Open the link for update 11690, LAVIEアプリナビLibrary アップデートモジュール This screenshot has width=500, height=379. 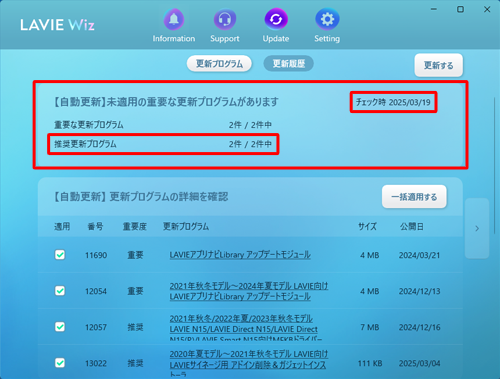(240, 255)
